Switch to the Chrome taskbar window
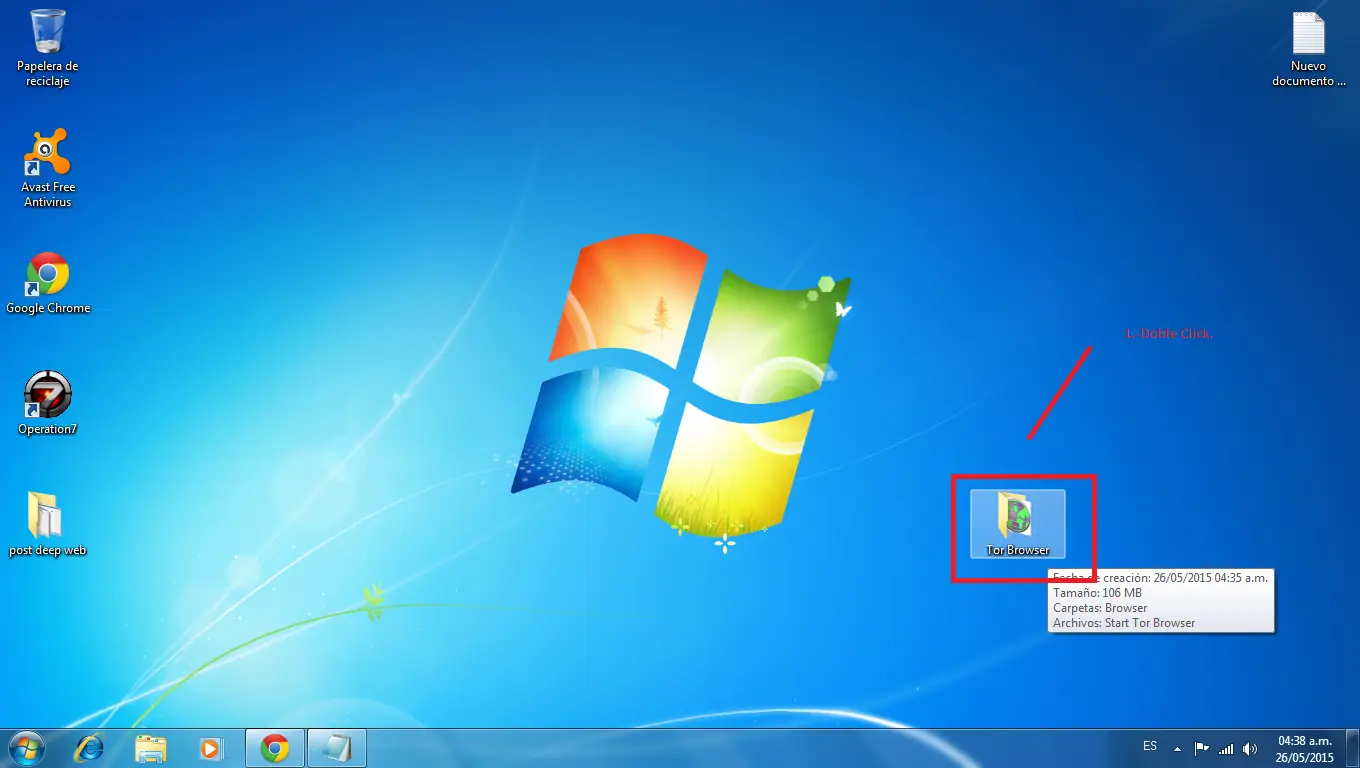This screenshot has height=768, width=1360. tap(274, 748)
